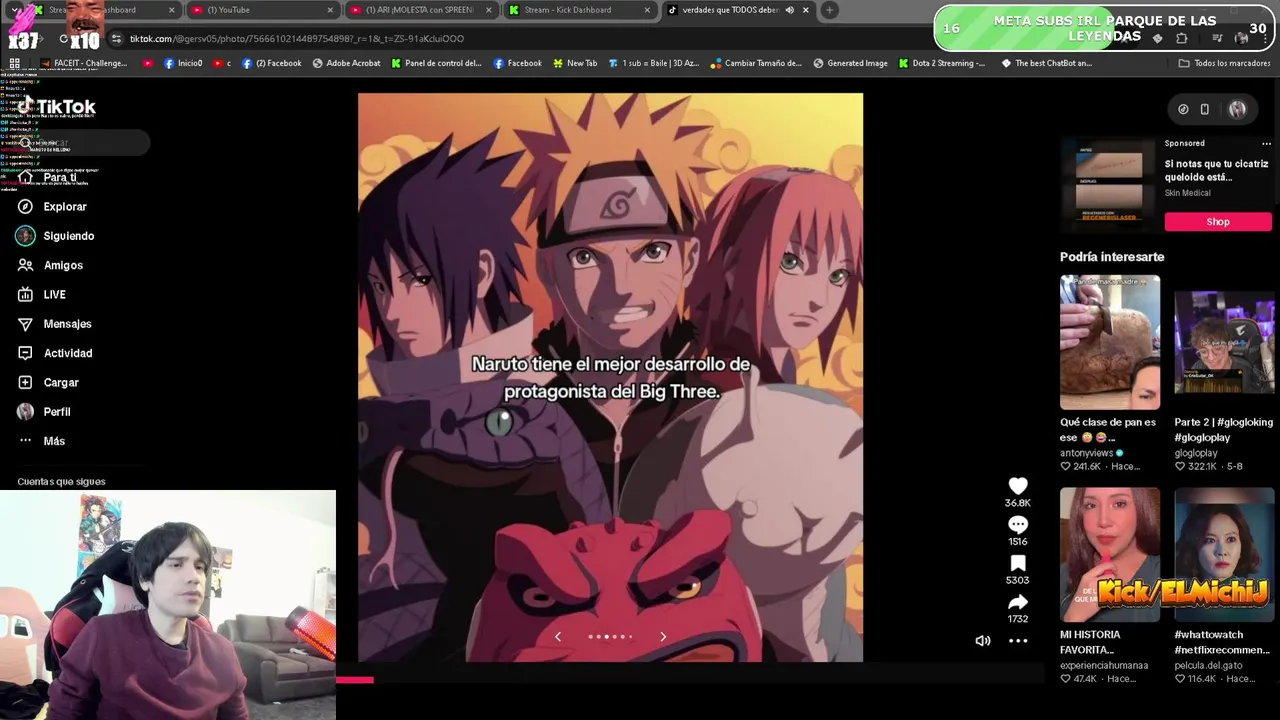The image size is (1280, 720).
Task: Switch to the 'ARI ¡MOLESTA con SPREEN' tab
Action: (x=420, y=10)
